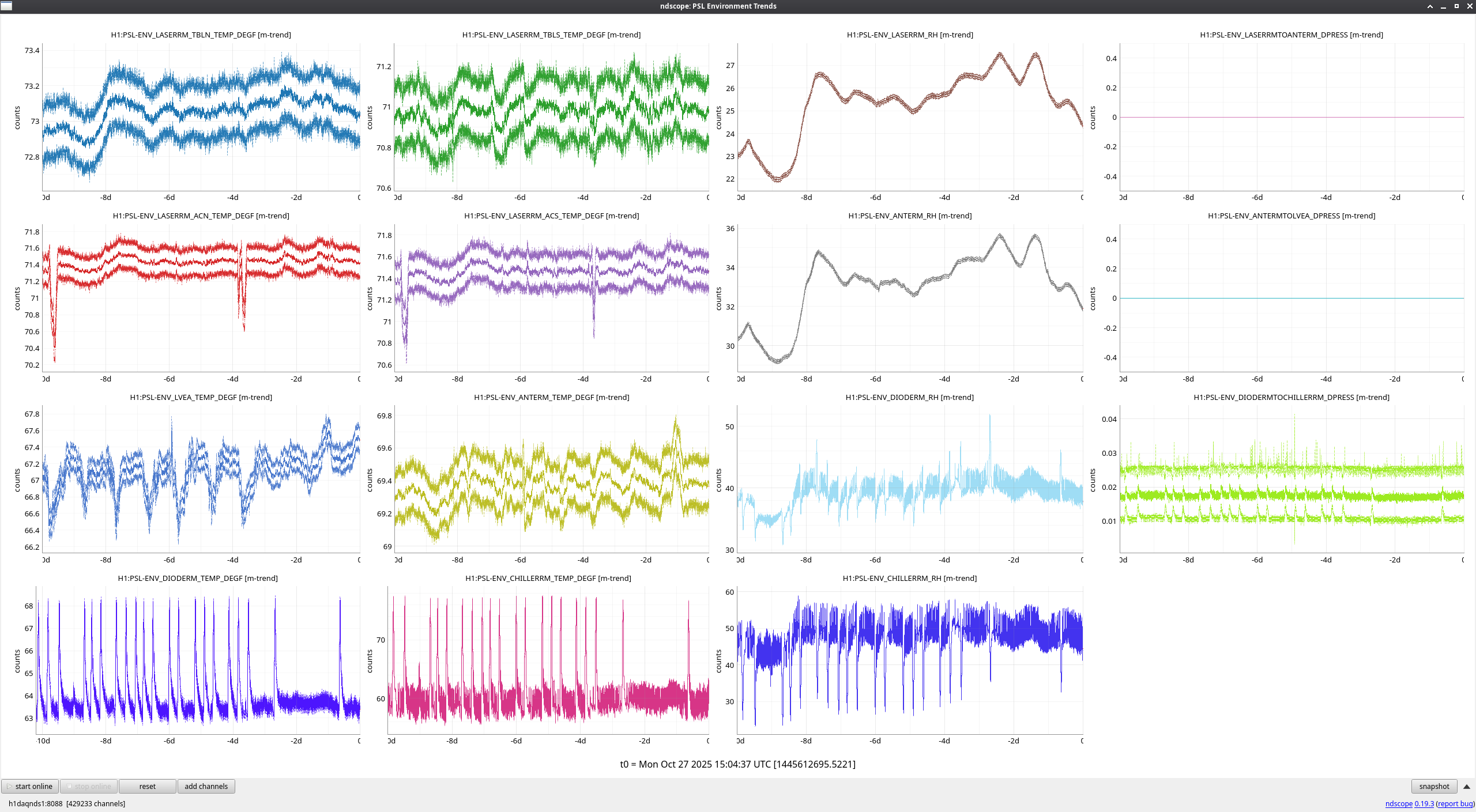The height and width of the screenshot is (812, 1476).
Task: Click the DIODERMTOCHILLERRM_DPRESS plot
Action: pos(1291,478)
